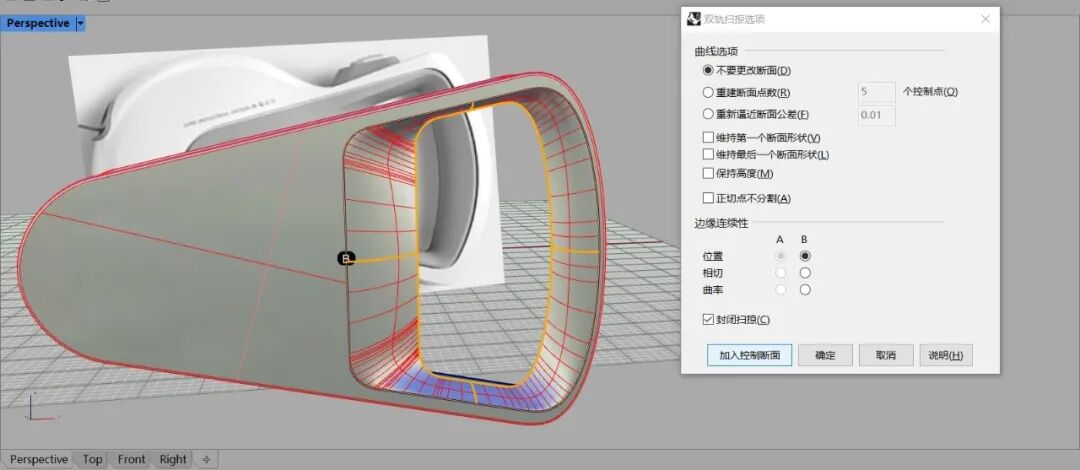Uncheck the 封闭扫掠 checkbox
This screenshot has height=470, width=1080.
click(x=708, y=319)
